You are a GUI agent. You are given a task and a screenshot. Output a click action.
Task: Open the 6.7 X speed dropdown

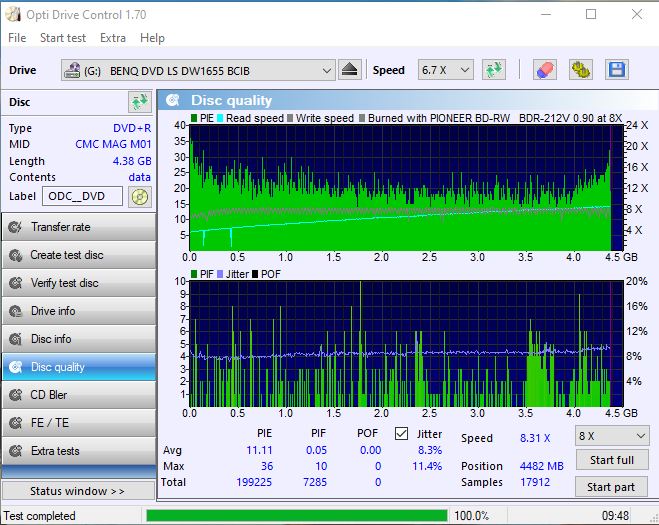point(446,70)
